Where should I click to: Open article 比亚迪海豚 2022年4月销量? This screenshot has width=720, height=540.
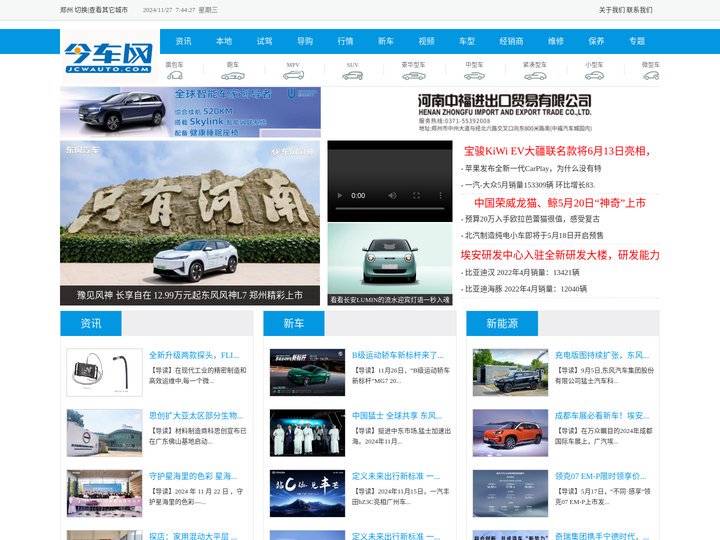click(x=526, y=289)
